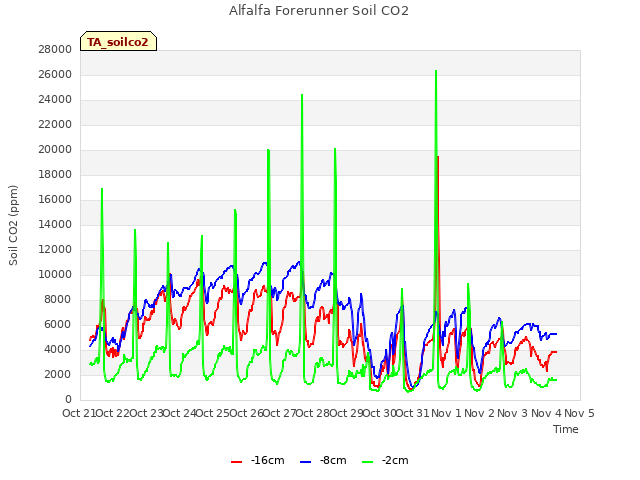
Task: Click the Nov 4 x-axis date label
Action: 546,413
